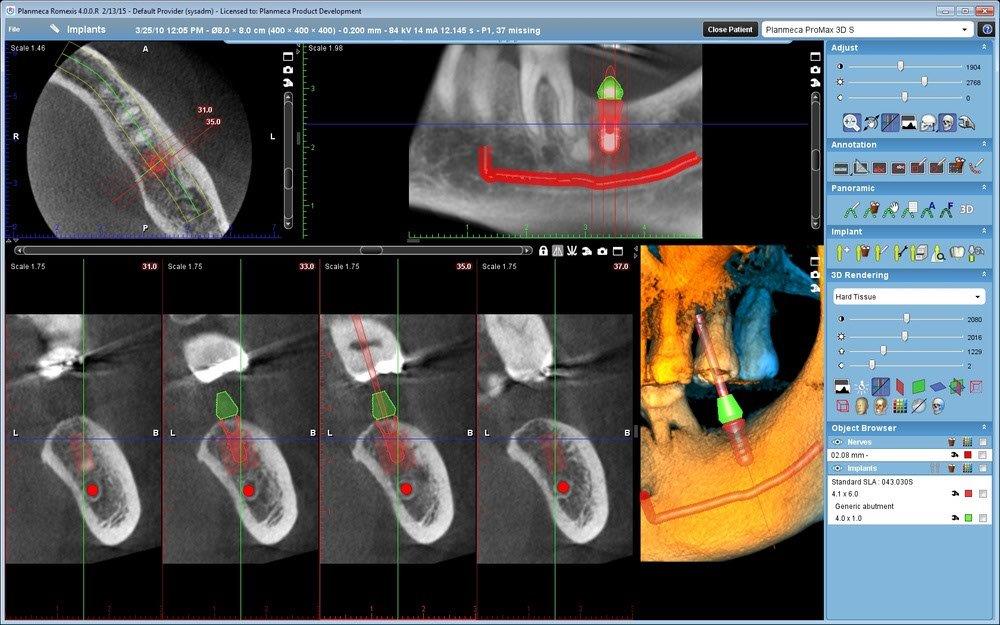Delete panoramic curve with trash icon
The width and height of the screenshot is (1000, 625).
coord(871,209)
